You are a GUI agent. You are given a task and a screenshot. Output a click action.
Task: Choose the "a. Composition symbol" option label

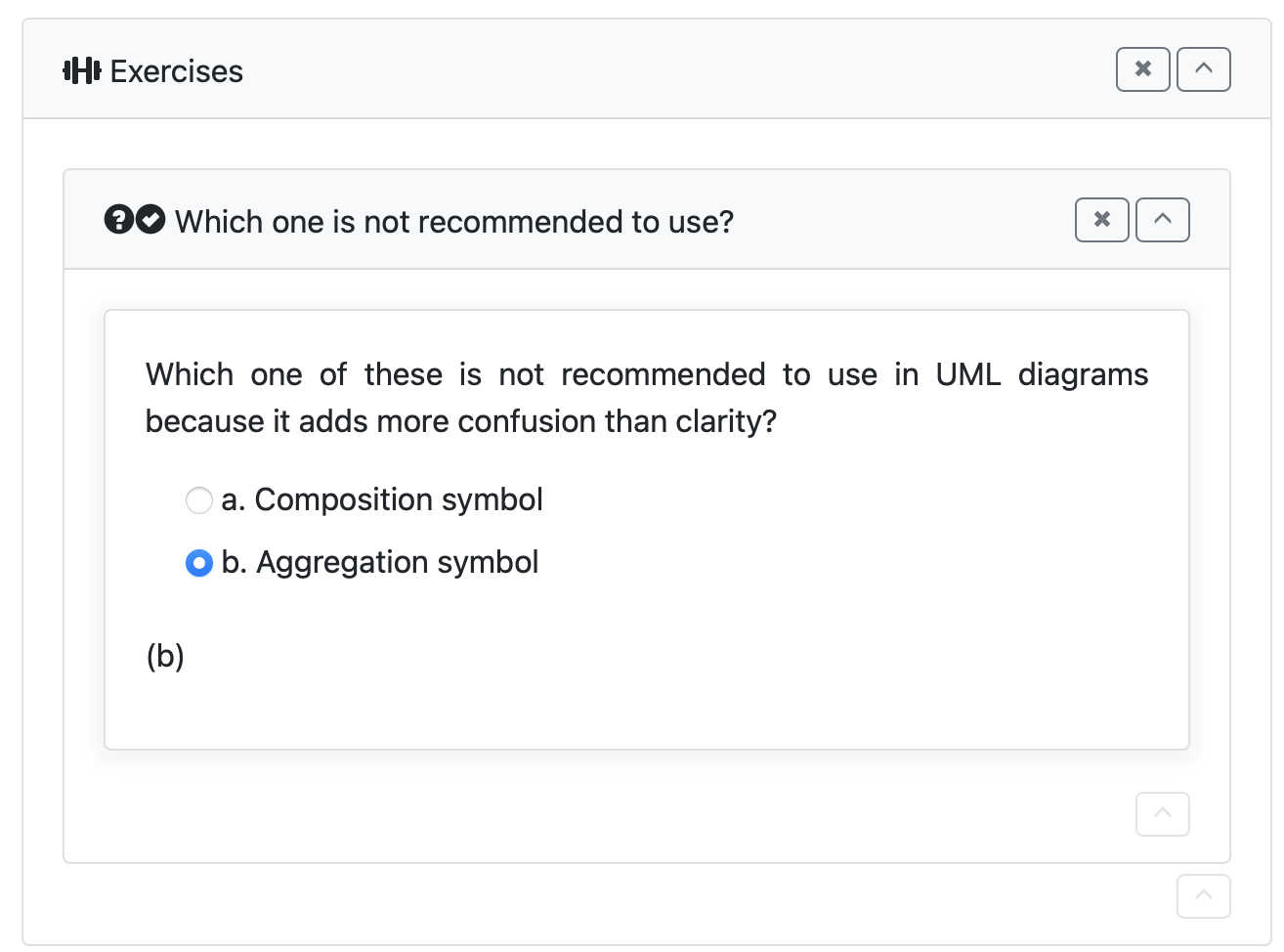(x=381, y=499)
